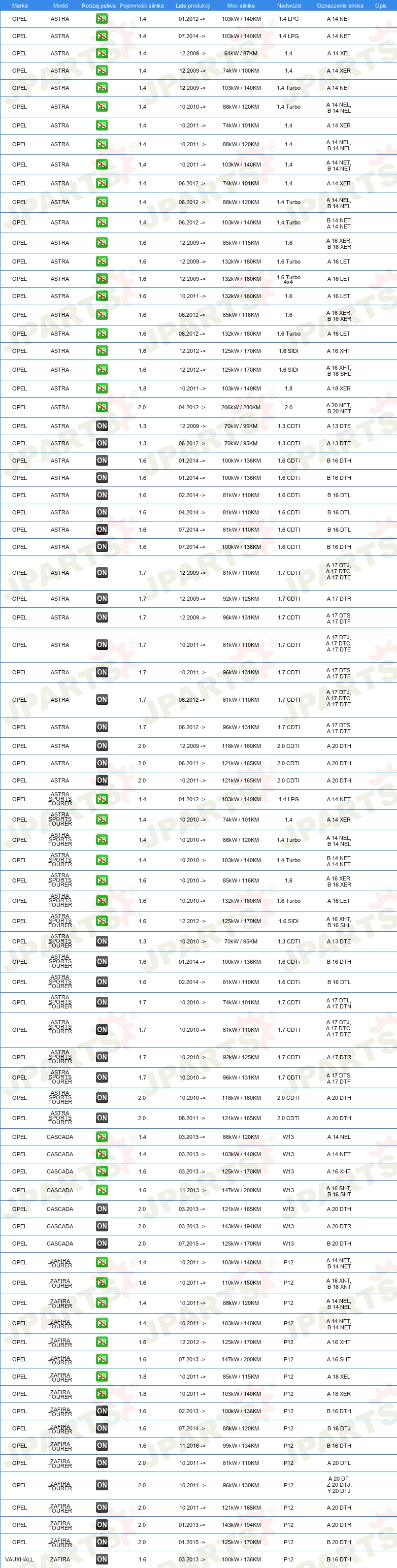Click the 02.2013 -> production date
This screenshot has height=1568, width=397.
(192, 1411)
